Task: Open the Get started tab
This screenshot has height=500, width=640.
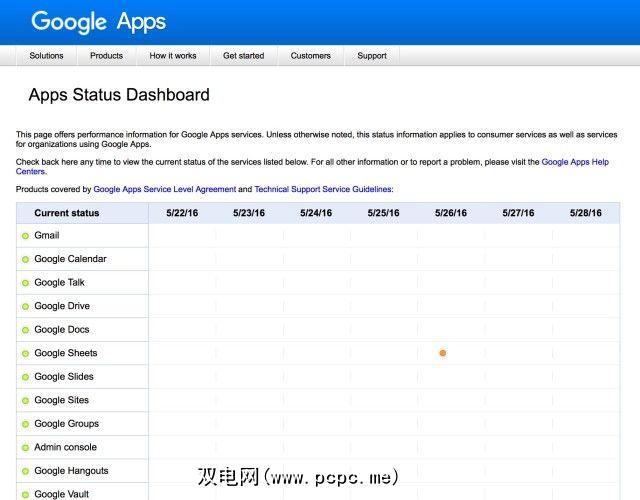Action: click(243, 56)
